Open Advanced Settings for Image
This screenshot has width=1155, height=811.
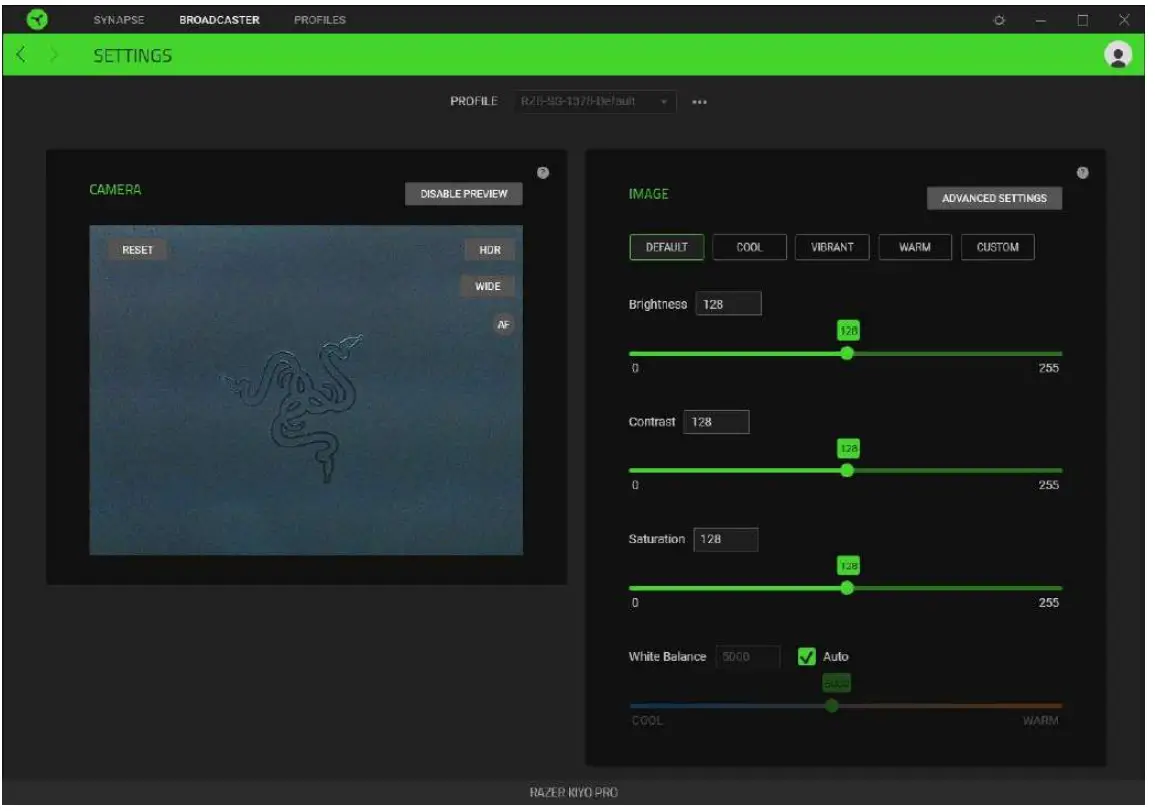(994, 199)
